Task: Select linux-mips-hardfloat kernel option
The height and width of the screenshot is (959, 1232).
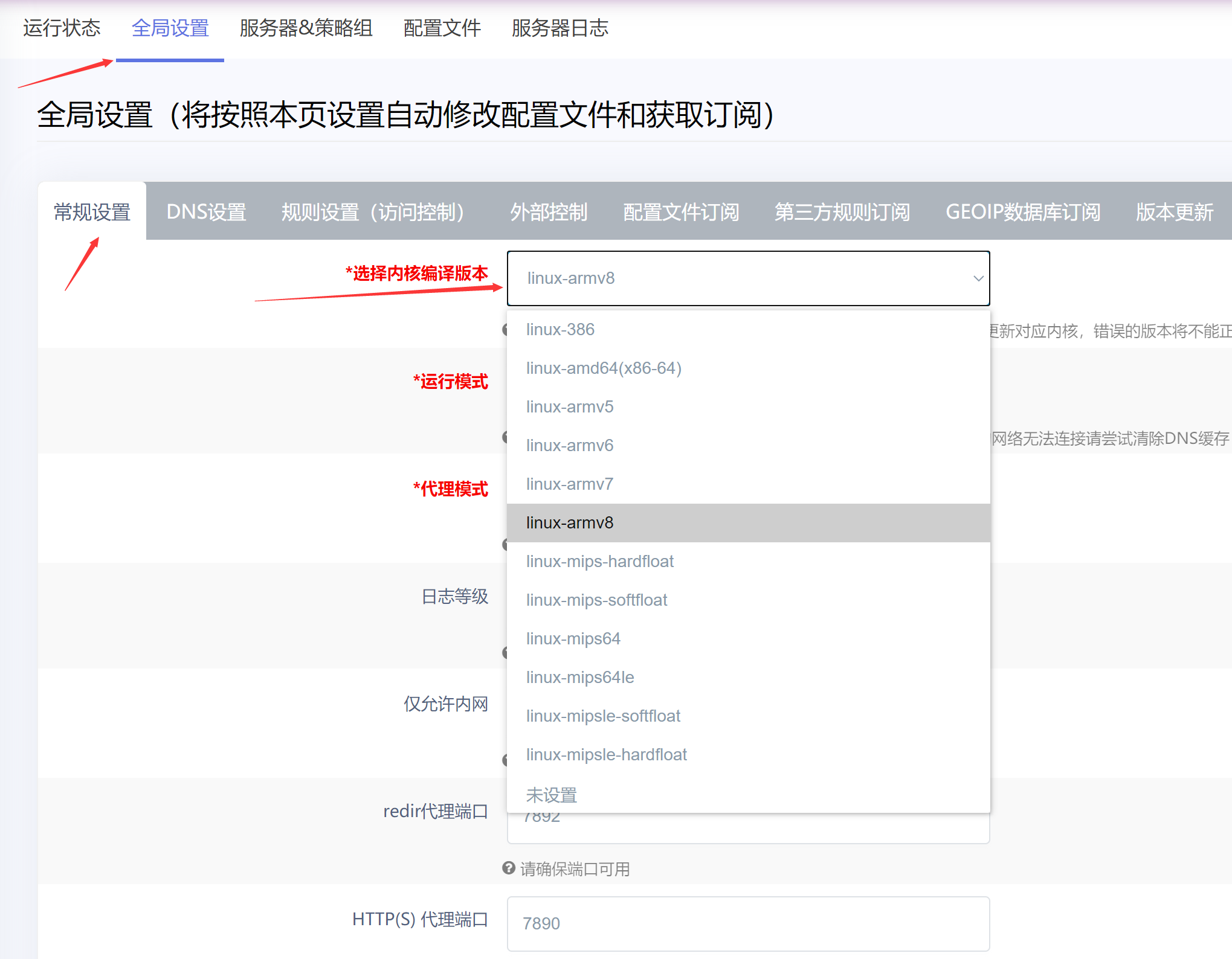Action: [x=599, y=562]
